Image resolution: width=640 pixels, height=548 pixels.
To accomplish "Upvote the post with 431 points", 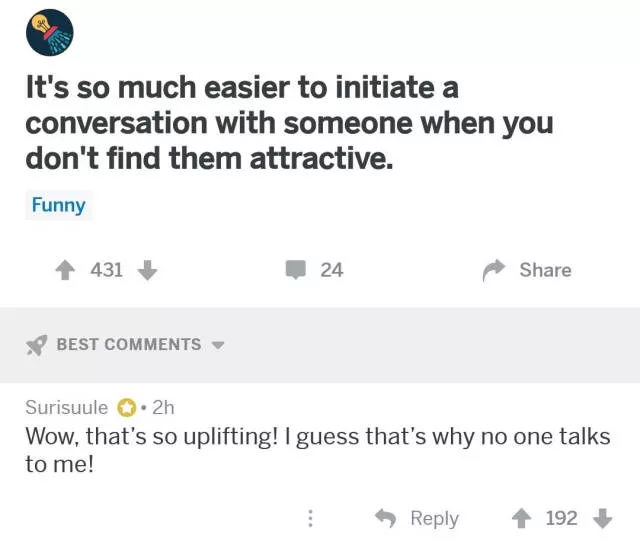I will coord(66,270).
